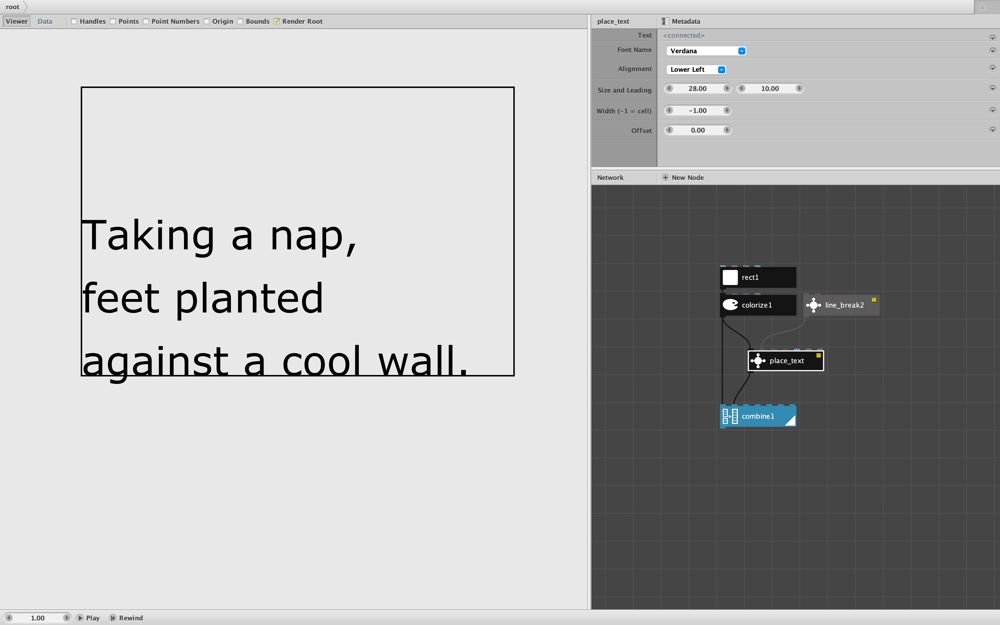Click the place_text node name label
1000x625 pixels.
coord(786,361)
